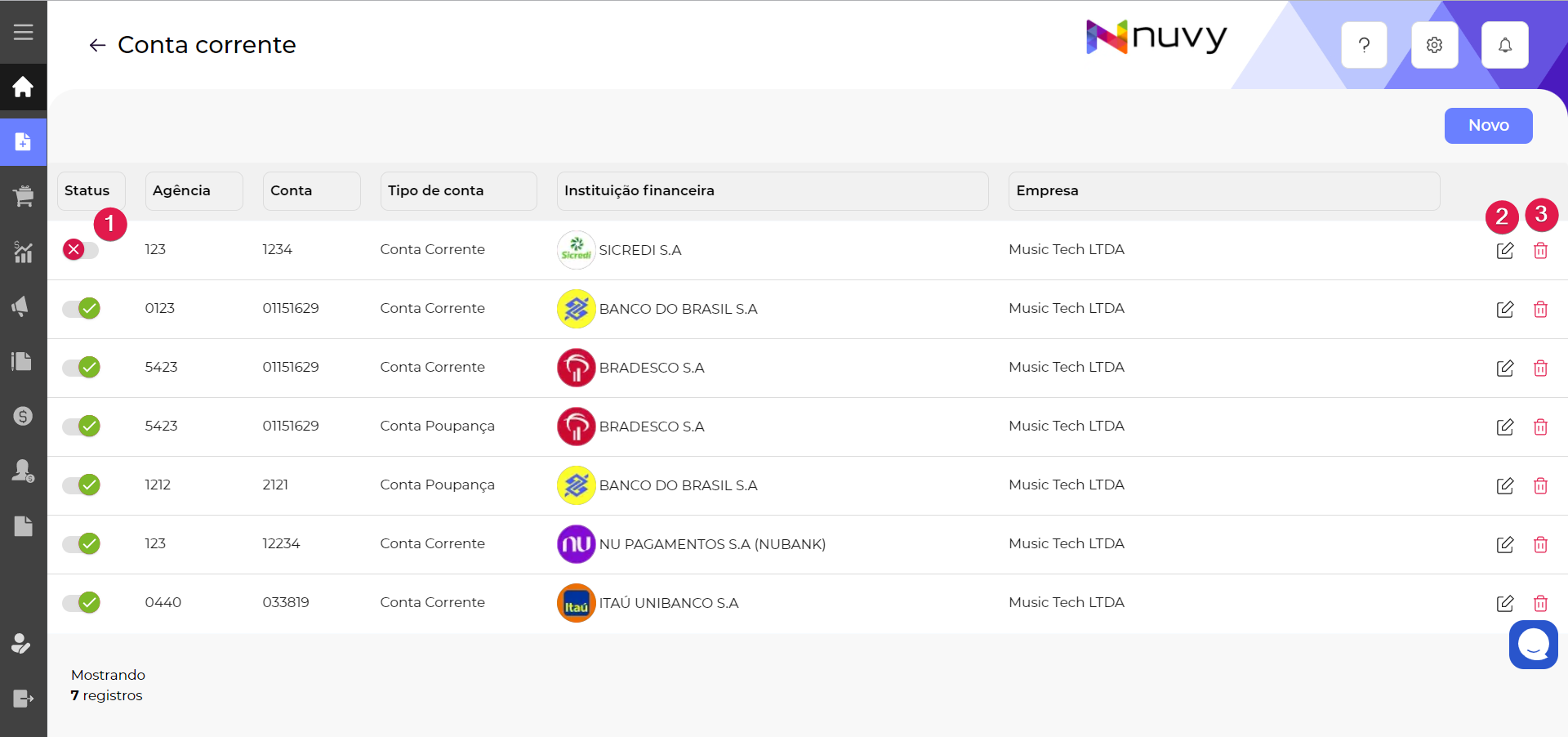
Task: Open the chat support bubble
Action: pyautogui.click(x=1533, y=645)
